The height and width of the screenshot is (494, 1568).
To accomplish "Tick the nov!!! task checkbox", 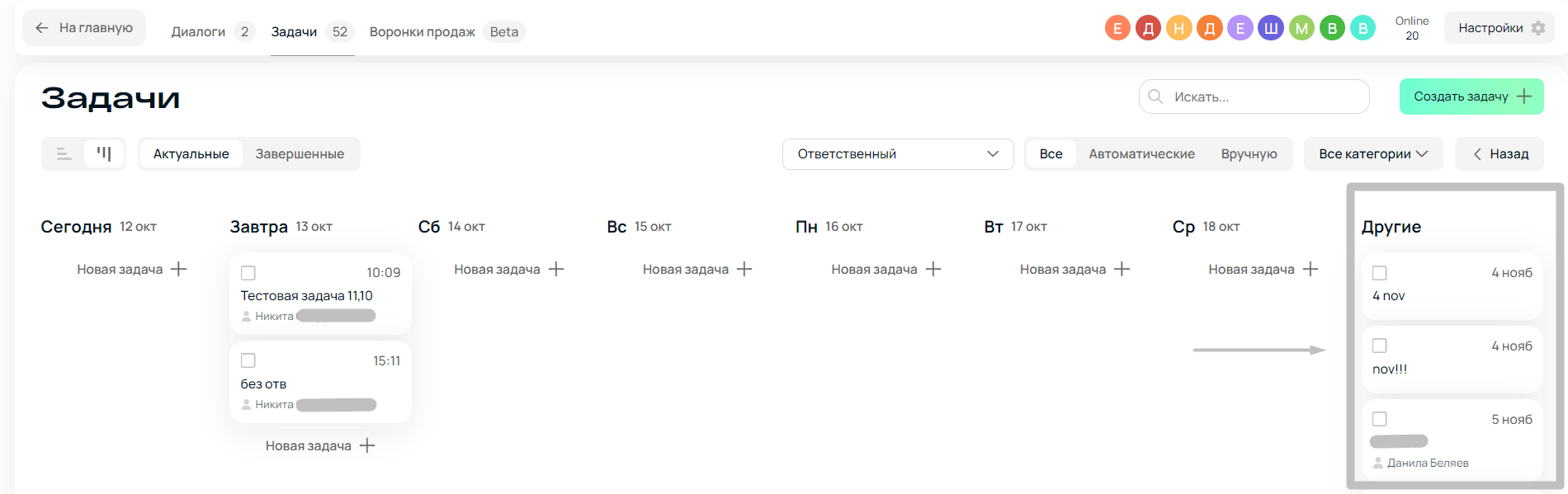I will (1380, 346).
